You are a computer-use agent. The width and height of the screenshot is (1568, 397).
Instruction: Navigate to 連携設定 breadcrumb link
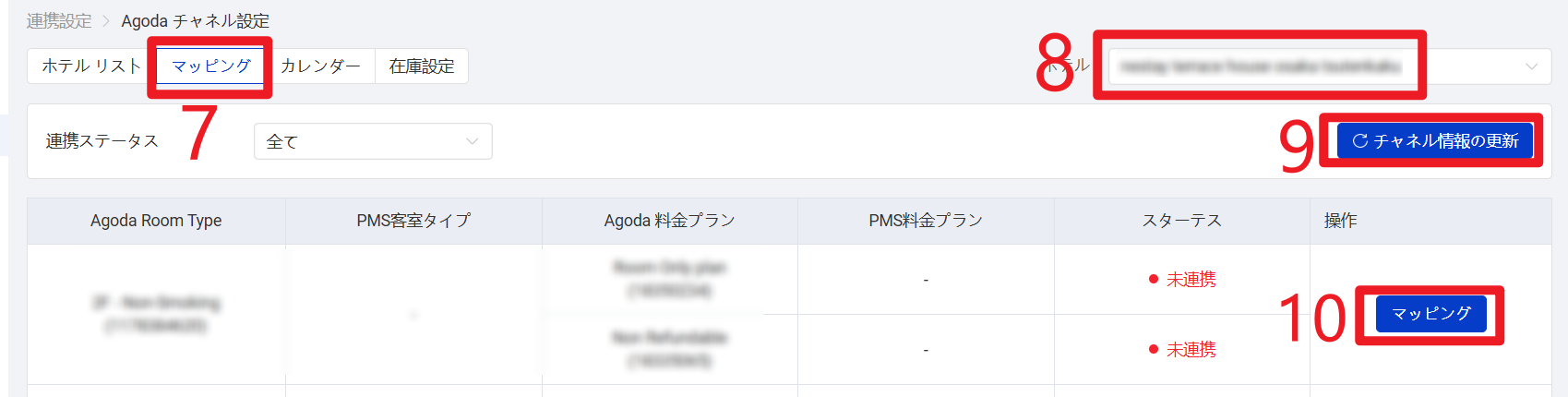point(59,21)
